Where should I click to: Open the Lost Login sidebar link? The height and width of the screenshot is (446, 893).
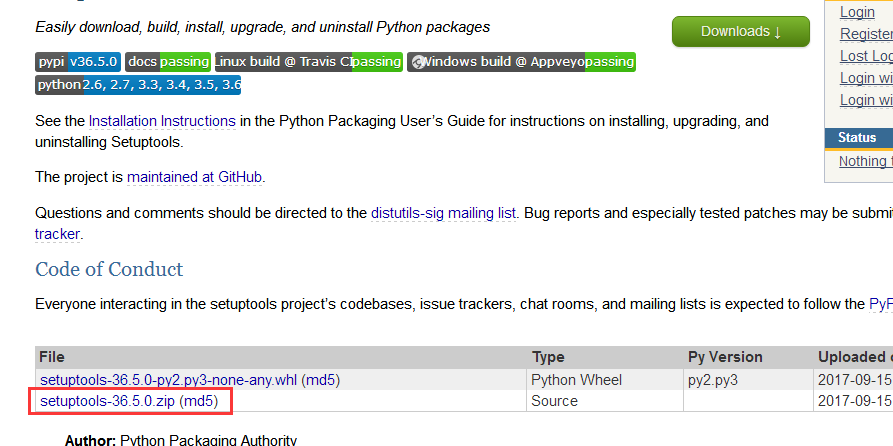[866, 56]
